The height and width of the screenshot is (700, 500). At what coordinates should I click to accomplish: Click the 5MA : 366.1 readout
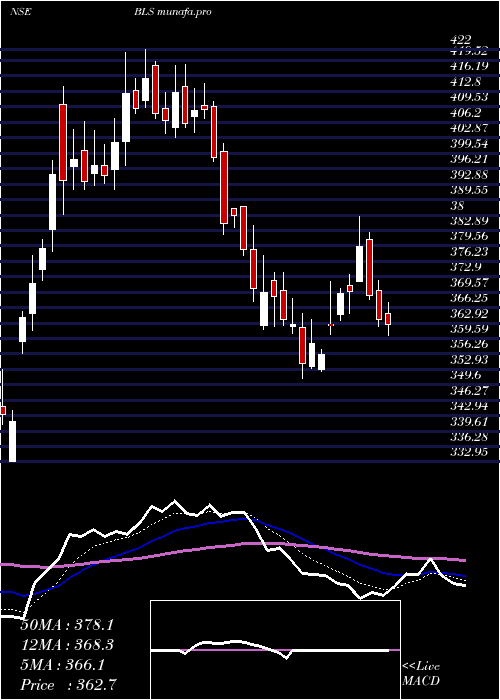63,665
